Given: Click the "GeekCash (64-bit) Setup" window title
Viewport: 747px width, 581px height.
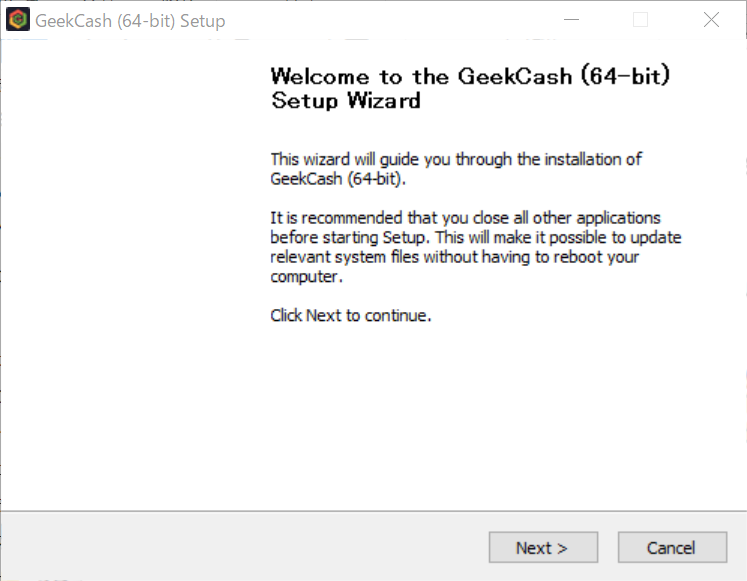Looking at the screenshot, I should (x=130, y=21).
